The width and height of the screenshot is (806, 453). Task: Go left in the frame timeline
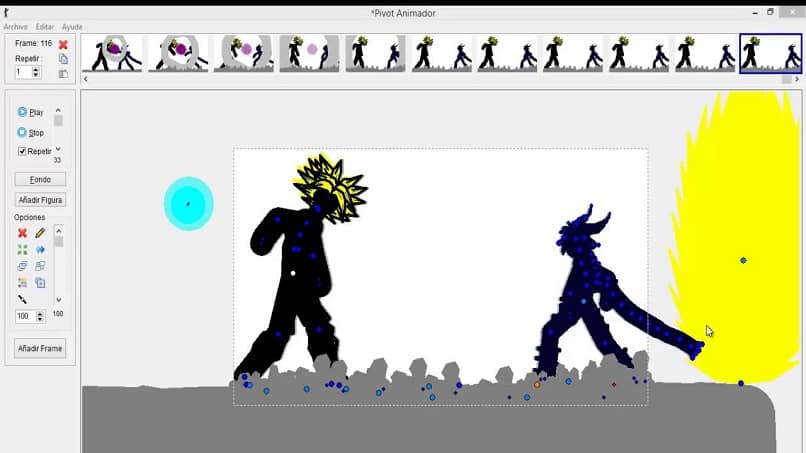pos(86,79)
